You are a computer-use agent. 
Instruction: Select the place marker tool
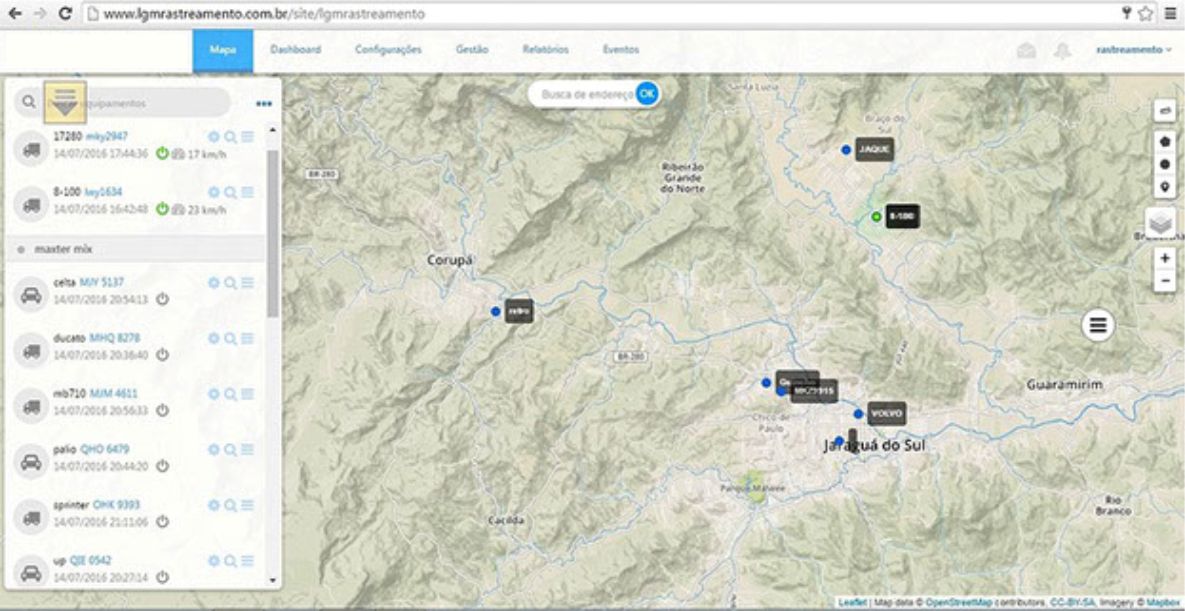(1164, 187)
